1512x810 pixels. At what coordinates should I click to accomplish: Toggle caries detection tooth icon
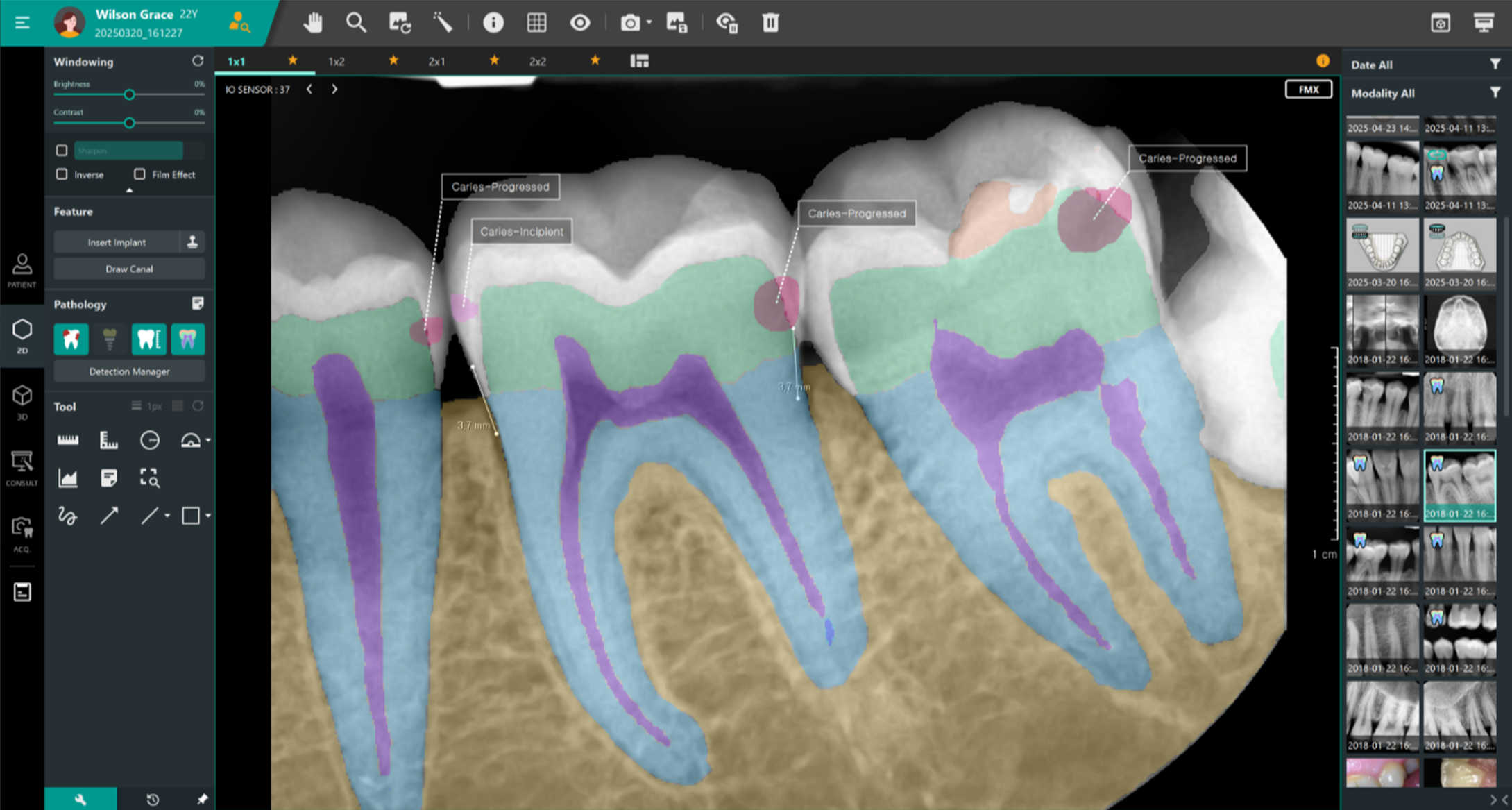(x=71, y=339)
